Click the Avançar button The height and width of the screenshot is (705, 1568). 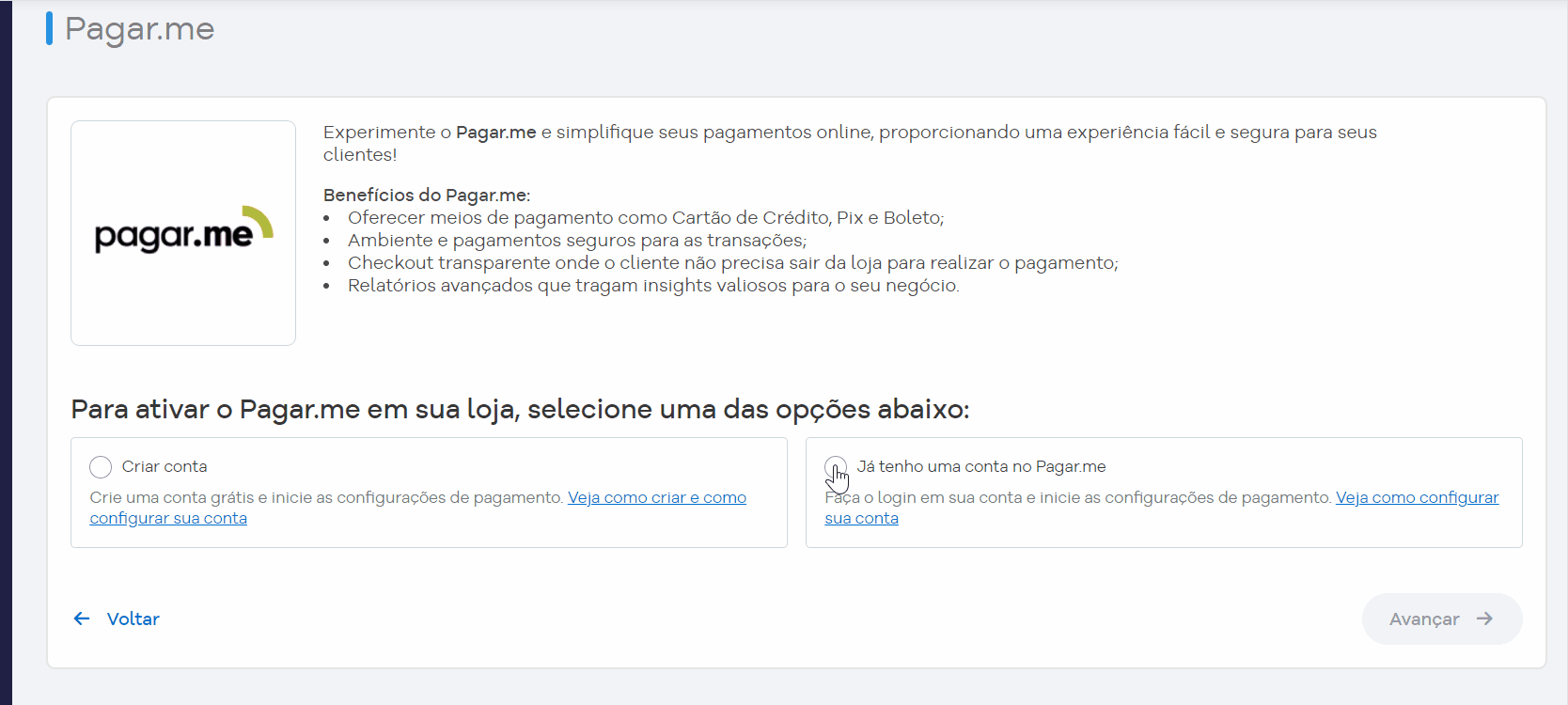pos(1442,619)
